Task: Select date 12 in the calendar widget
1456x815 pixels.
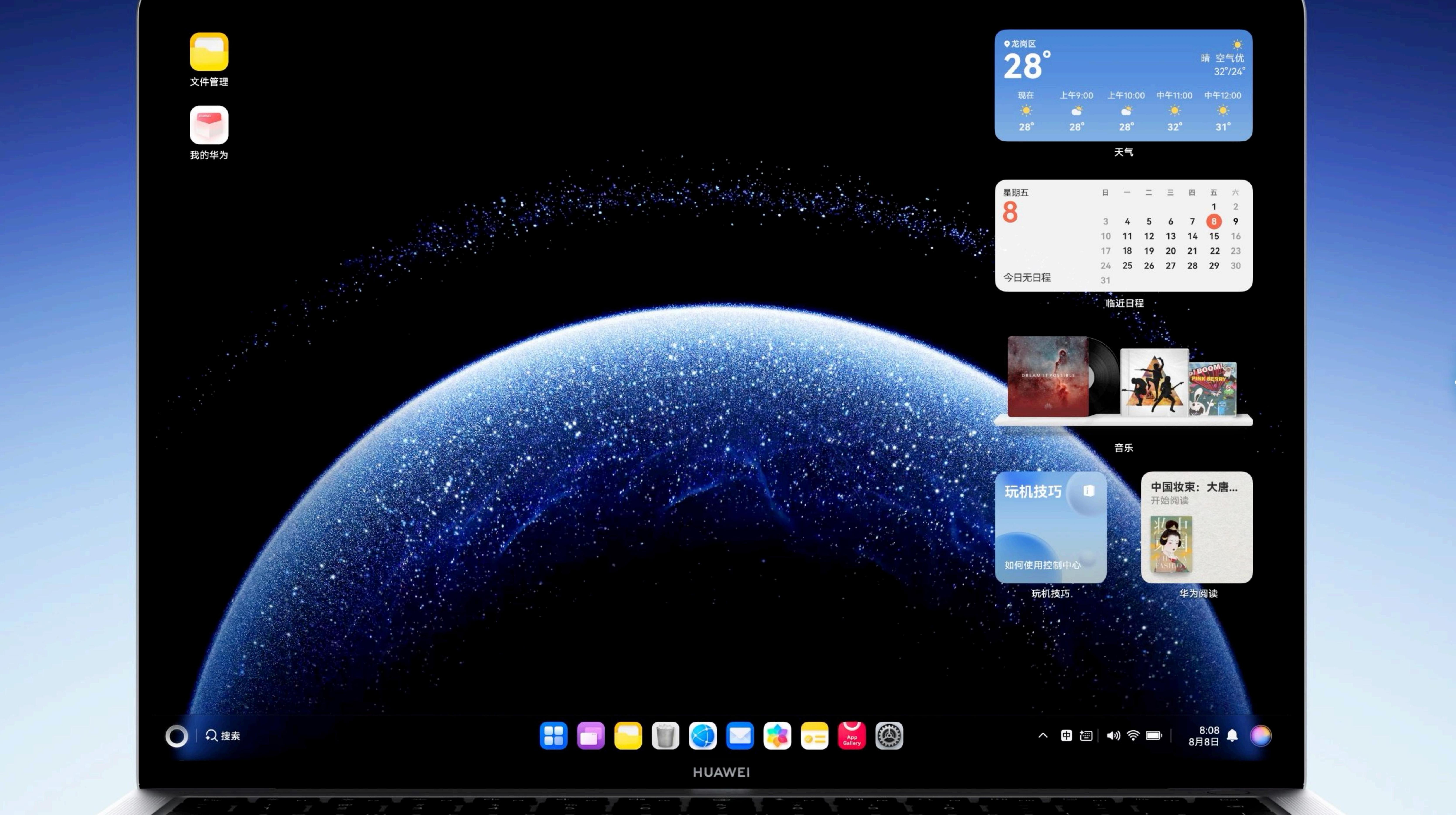Action: (x=1149, y=236)
